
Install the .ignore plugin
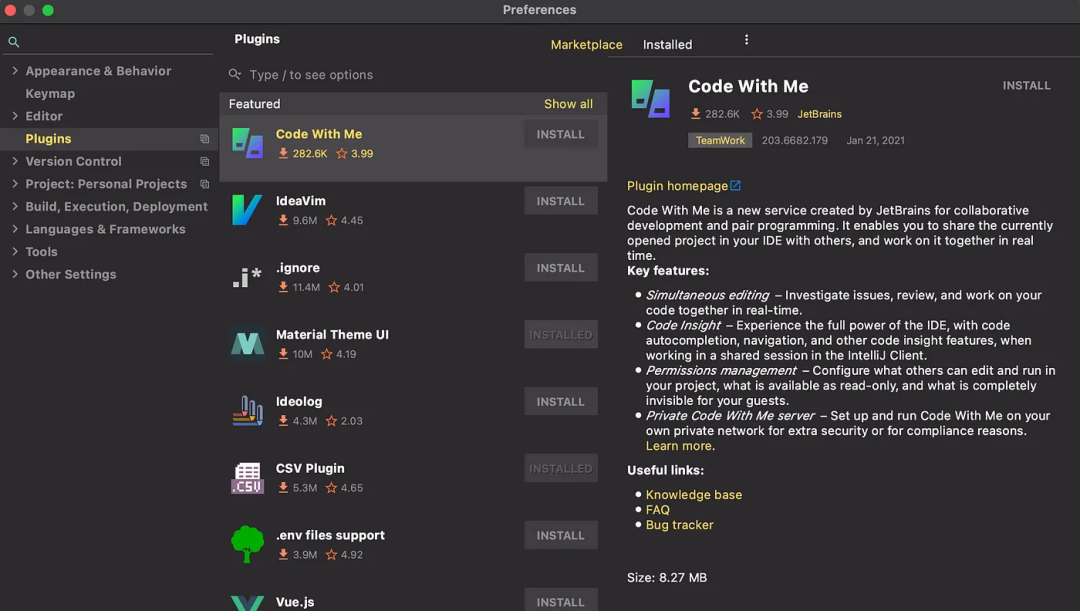[561, 268]
